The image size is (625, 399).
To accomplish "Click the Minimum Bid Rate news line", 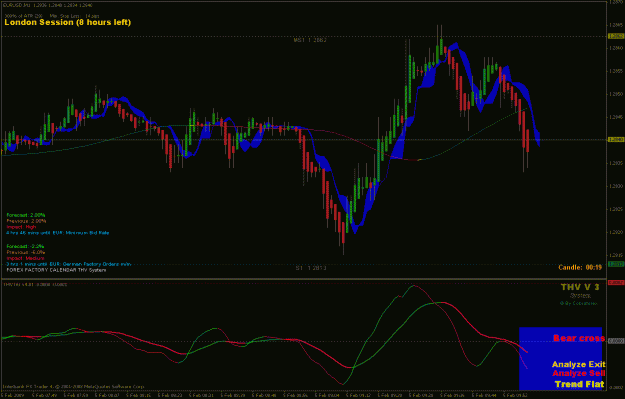I will click(x=58, y=233).
